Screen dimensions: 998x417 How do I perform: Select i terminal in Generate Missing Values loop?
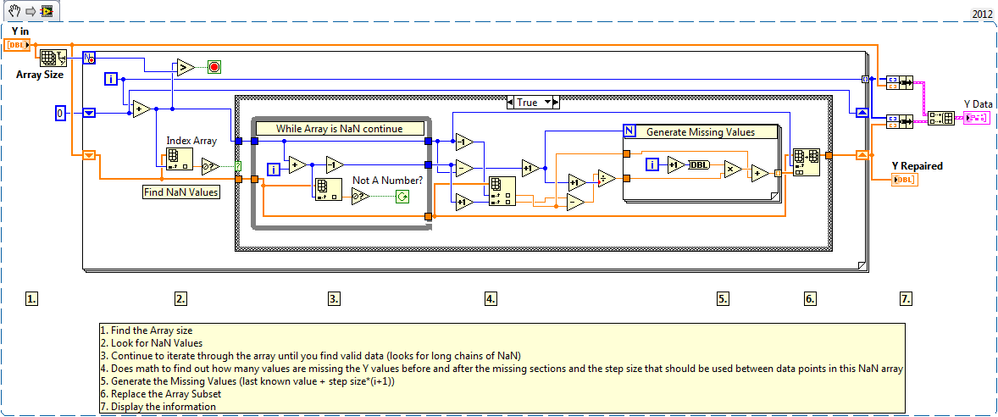(x=652, y=165)
